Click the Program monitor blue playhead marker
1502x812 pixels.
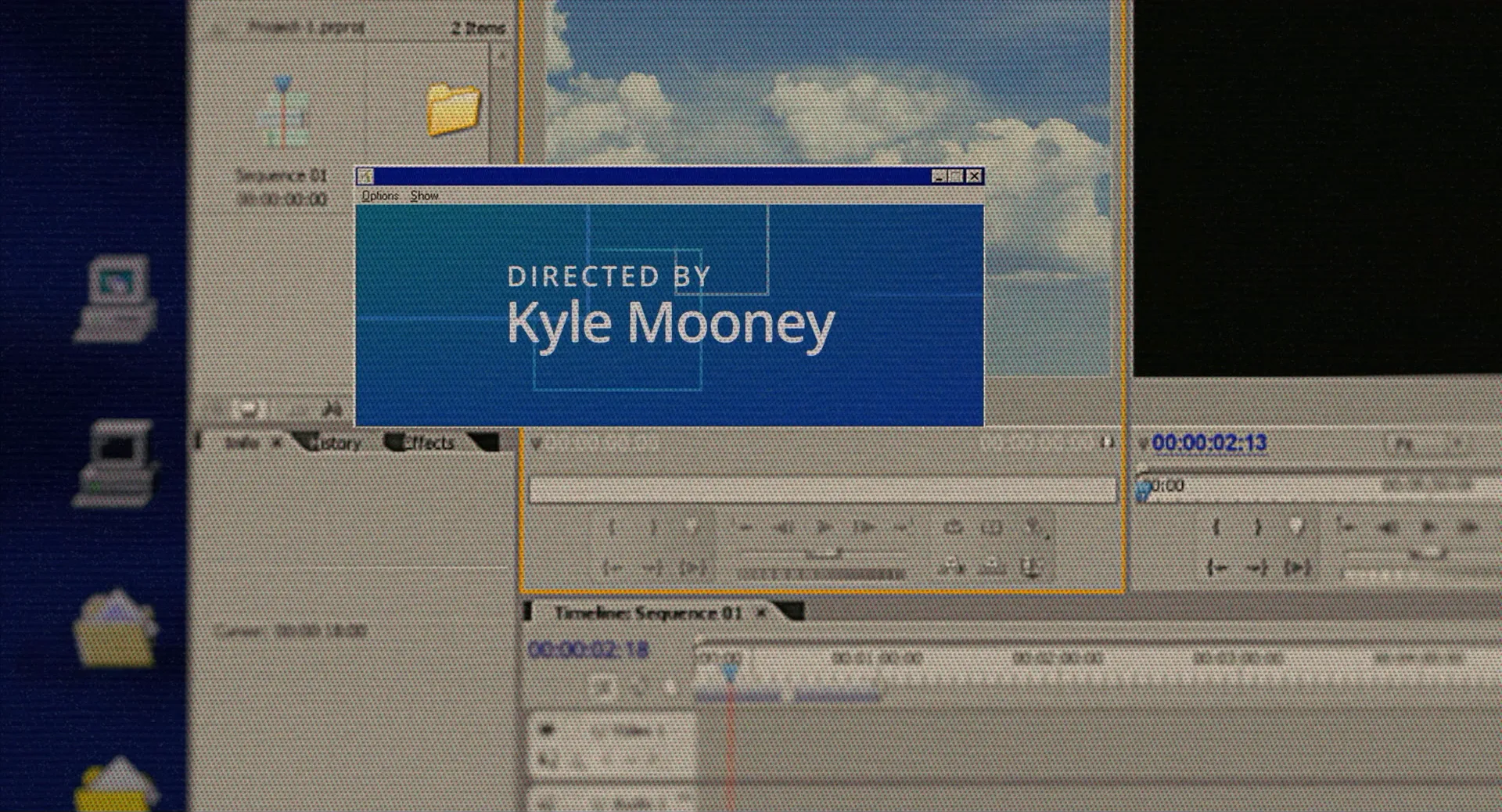(x=1143, y=490)
